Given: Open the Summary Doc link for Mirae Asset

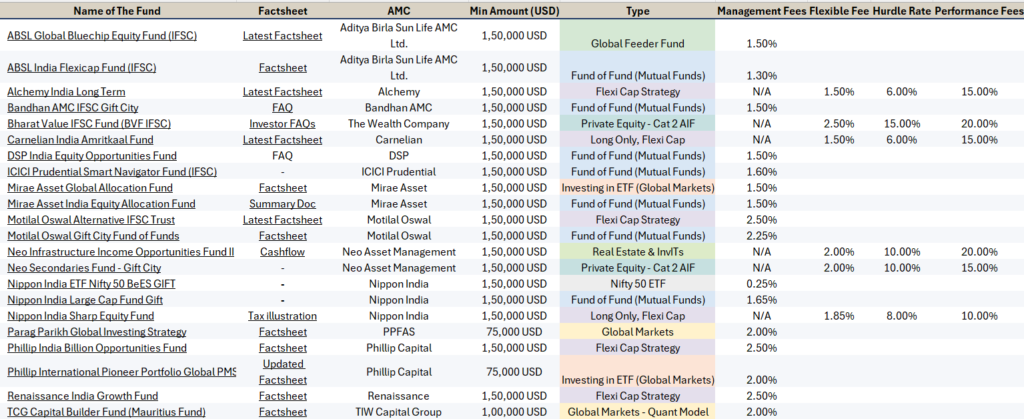Looking at the screenshot, I should (x=282, y=204).
